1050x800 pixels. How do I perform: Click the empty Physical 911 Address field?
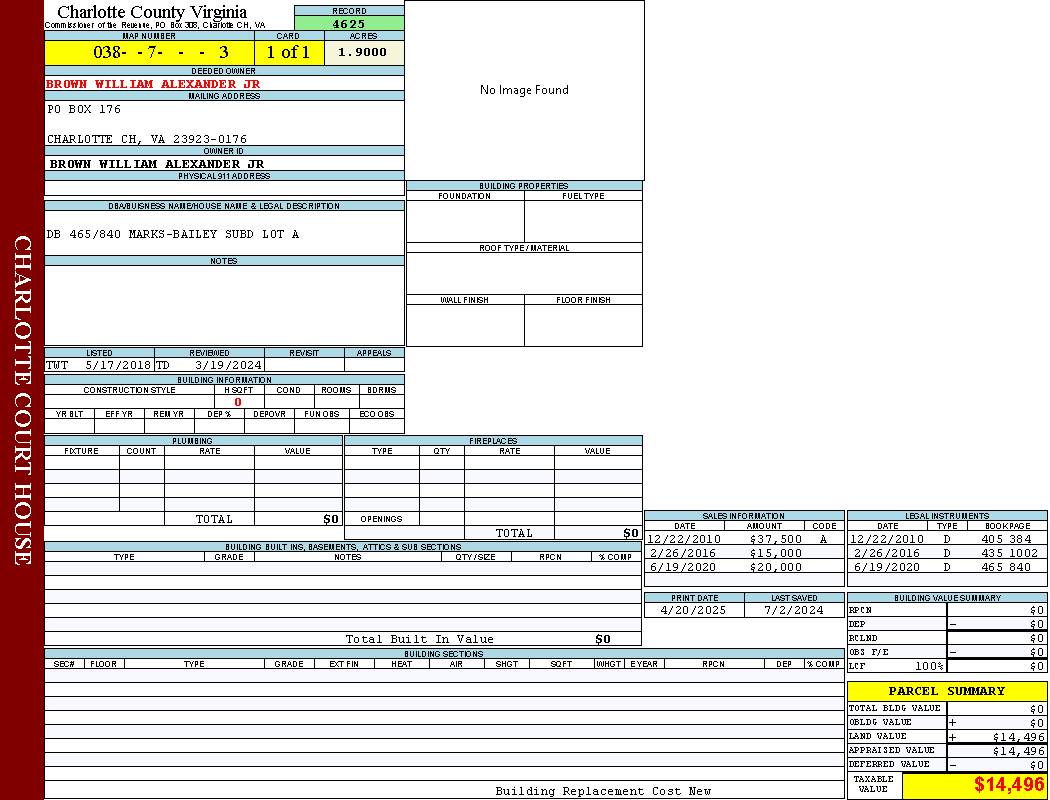pos(224,188)
